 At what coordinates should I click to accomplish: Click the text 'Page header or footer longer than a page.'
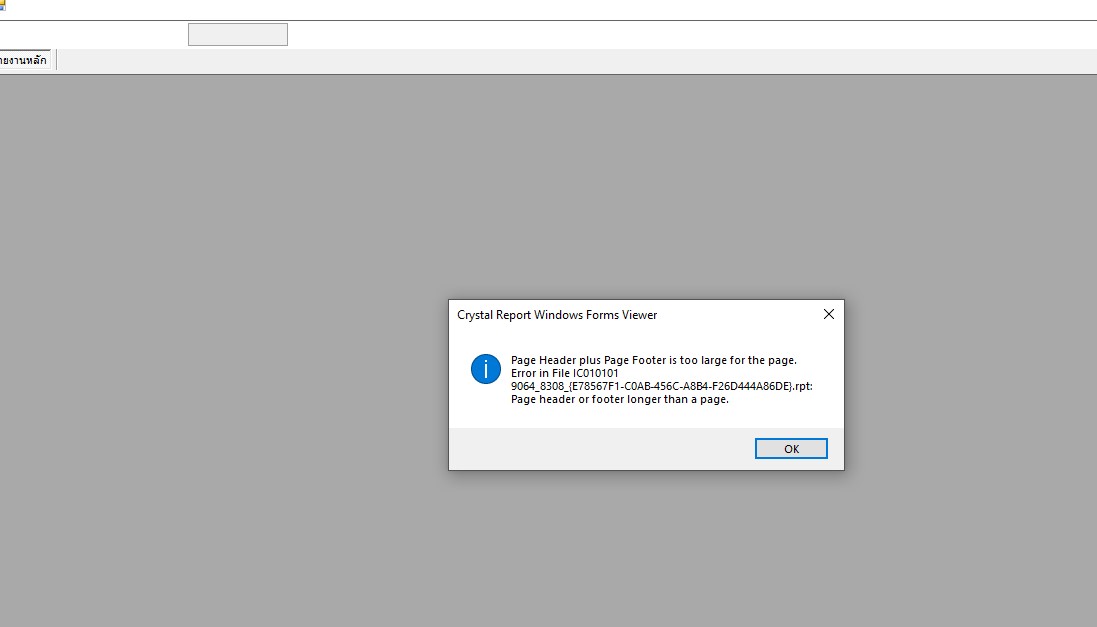tap(620, 400)
